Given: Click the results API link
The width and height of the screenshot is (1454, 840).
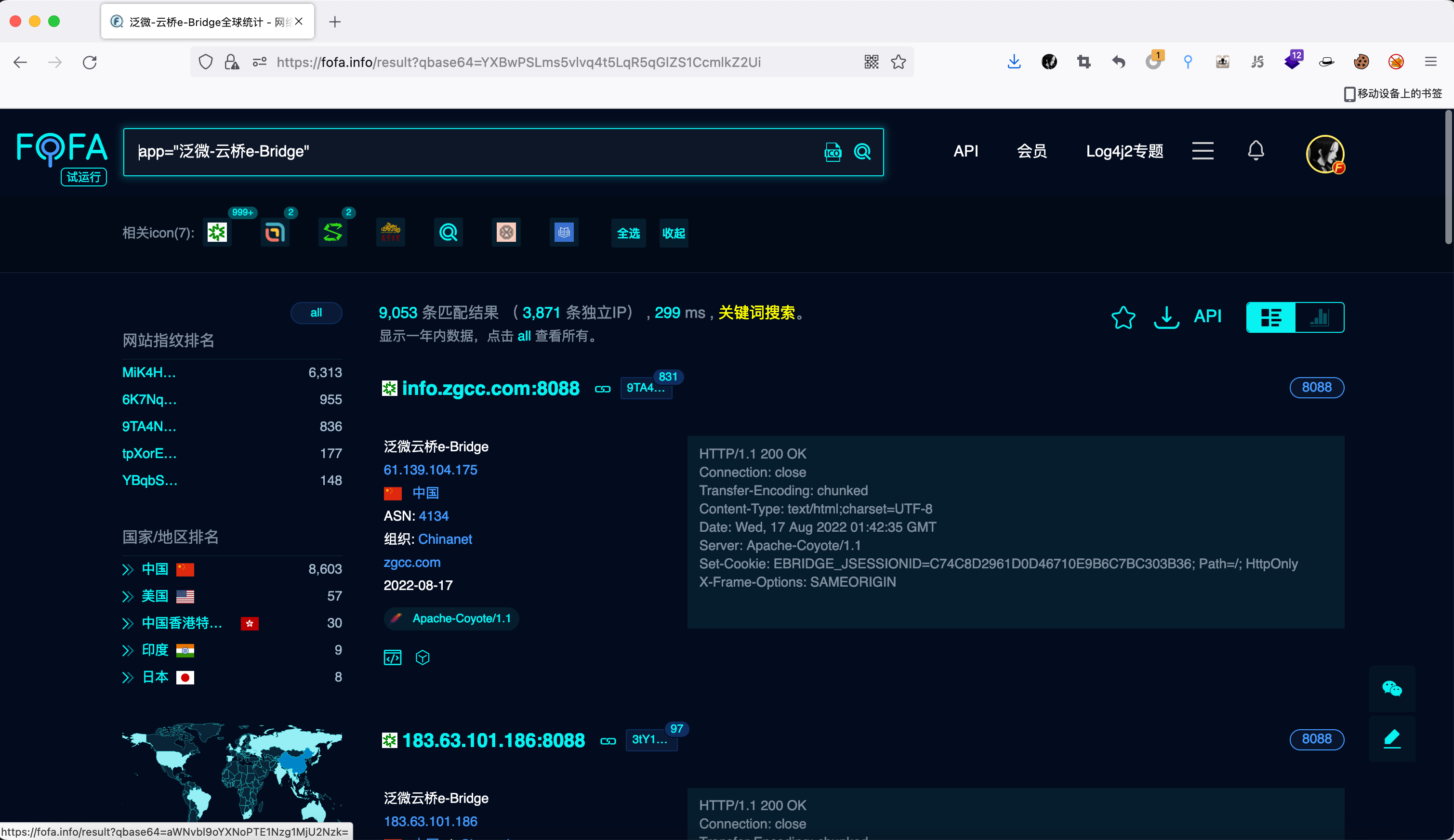Looking at the screenshot, I should point(1208,316).
